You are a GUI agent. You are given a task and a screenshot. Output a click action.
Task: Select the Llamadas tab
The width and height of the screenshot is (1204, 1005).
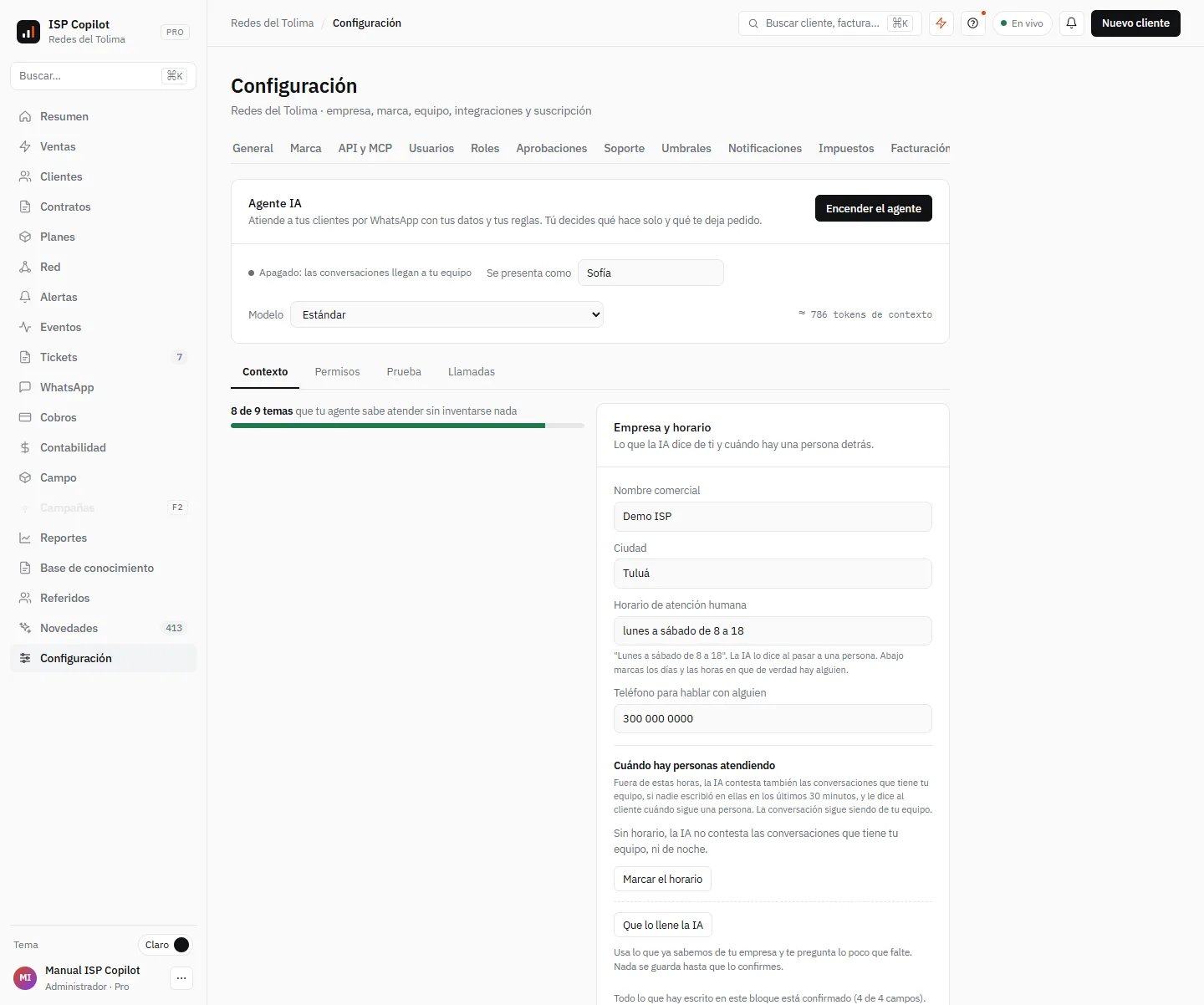coord(472,372)
